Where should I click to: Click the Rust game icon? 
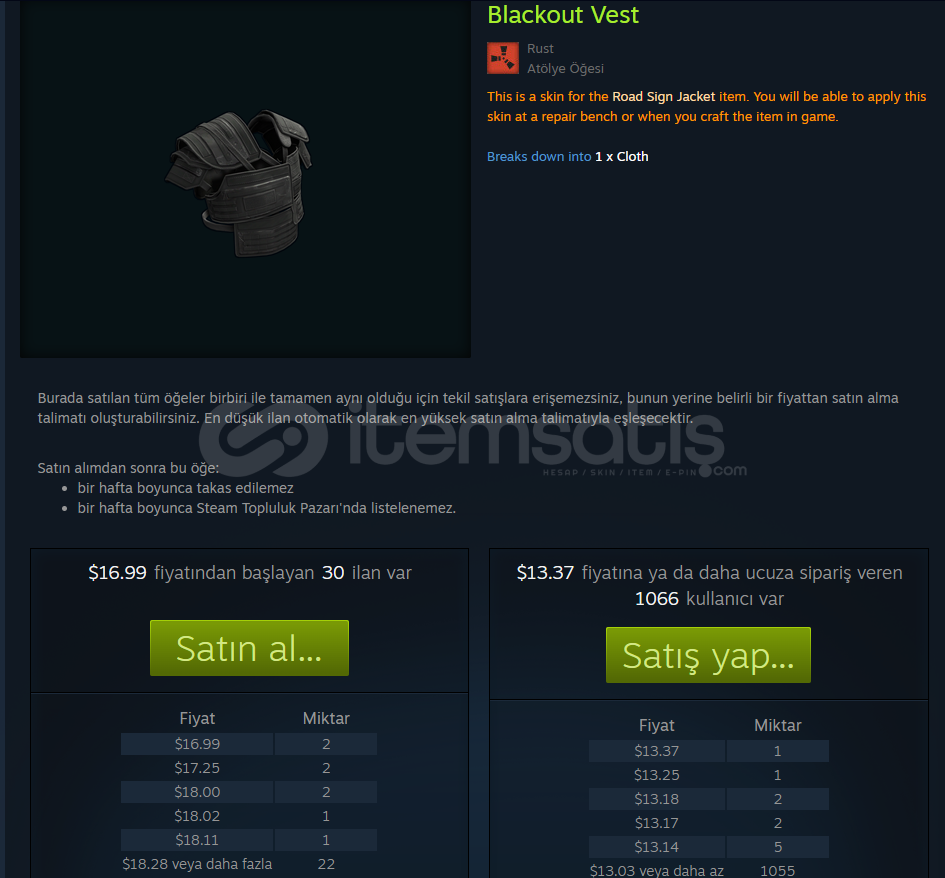pyautogui.click(x=503, y=58)
